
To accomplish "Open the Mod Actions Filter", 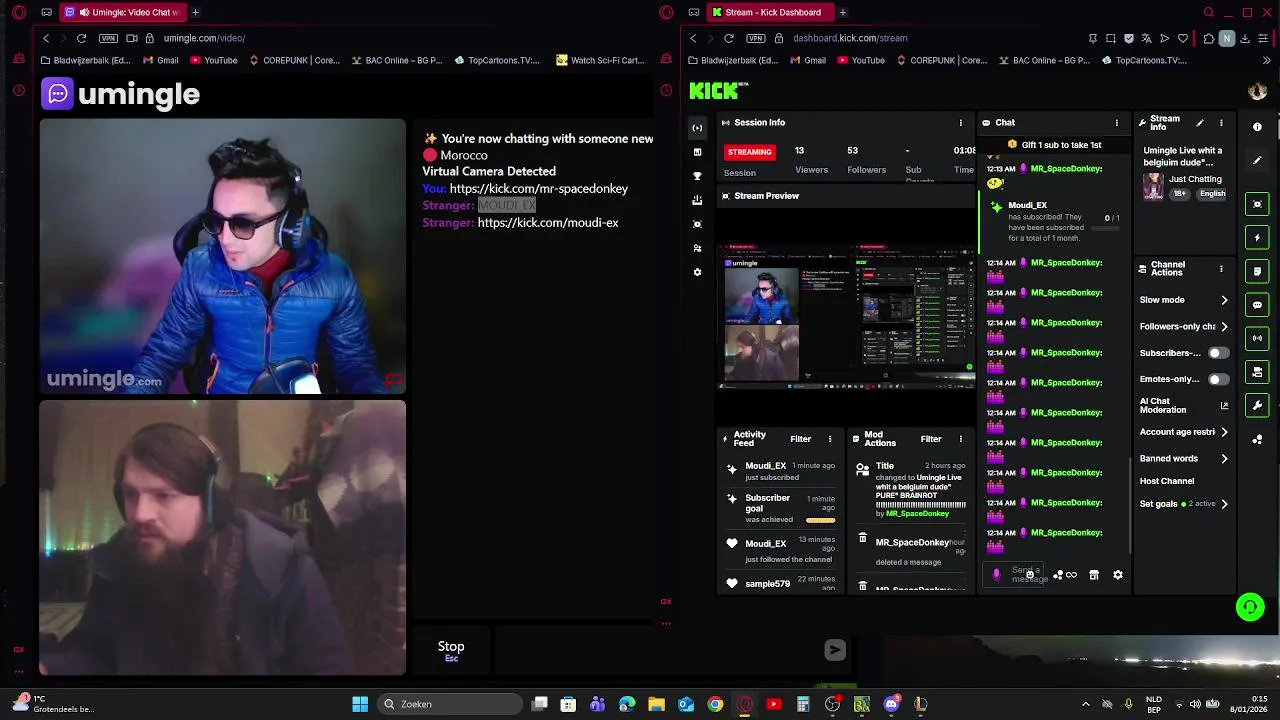I will (931, 439).
